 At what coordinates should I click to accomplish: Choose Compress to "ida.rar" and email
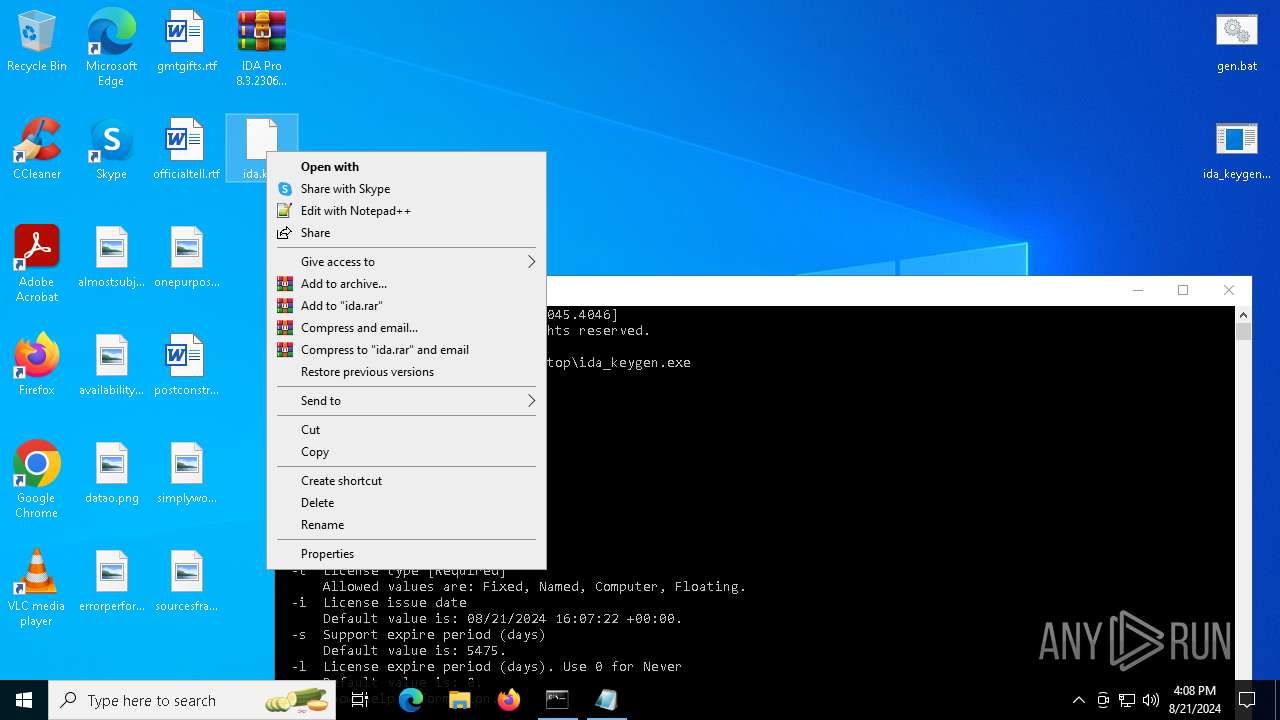coord(406,350)
